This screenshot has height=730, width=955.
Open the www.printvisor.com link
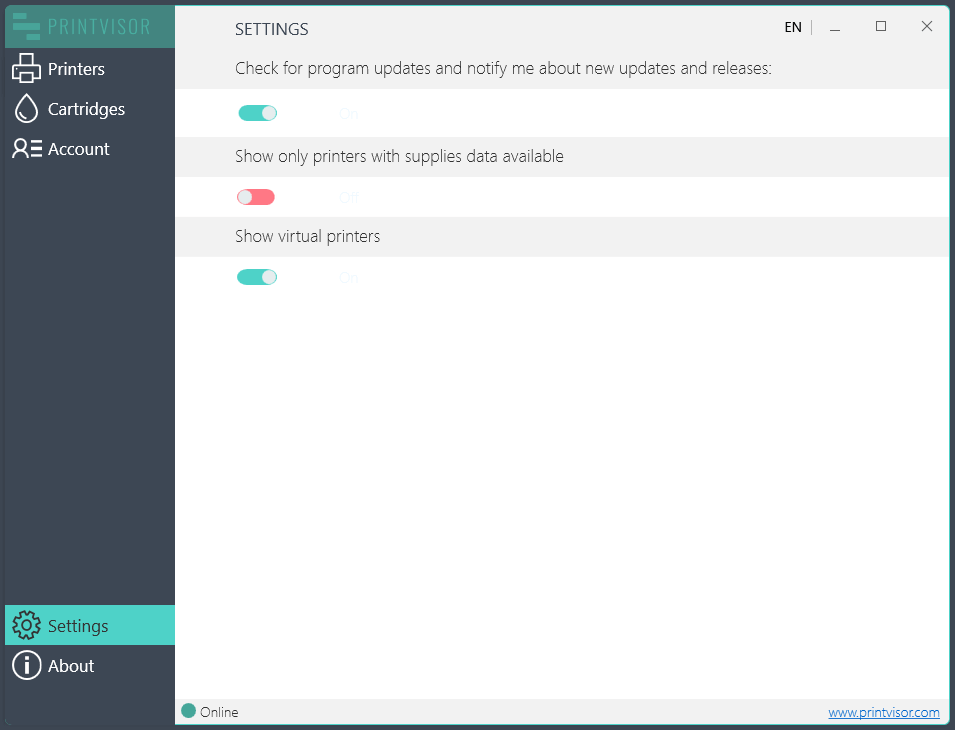[x=883, y=712]
